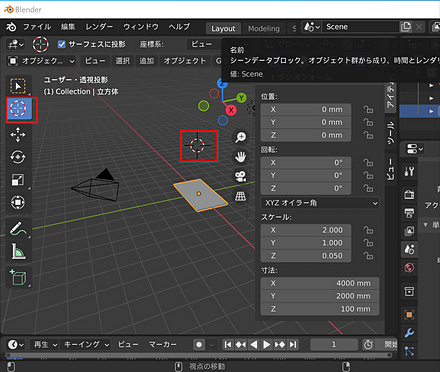Toggle サーフェスに投影 checkbox
440x372 pixels.
(61, 44)
